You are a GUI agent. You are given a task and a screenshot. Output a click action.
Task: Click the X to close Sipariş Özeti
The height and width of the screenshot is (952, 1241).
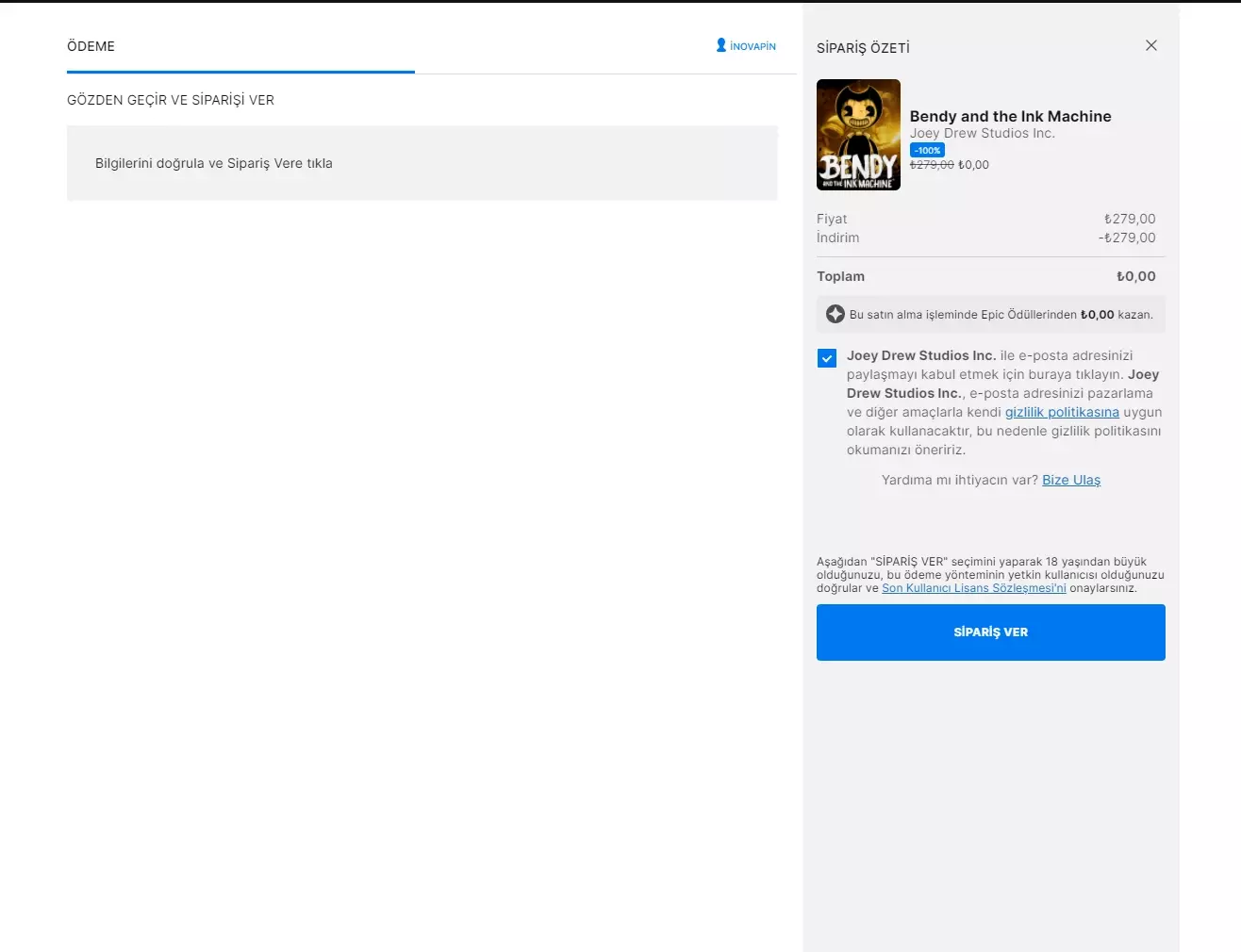coord(1151,44)
